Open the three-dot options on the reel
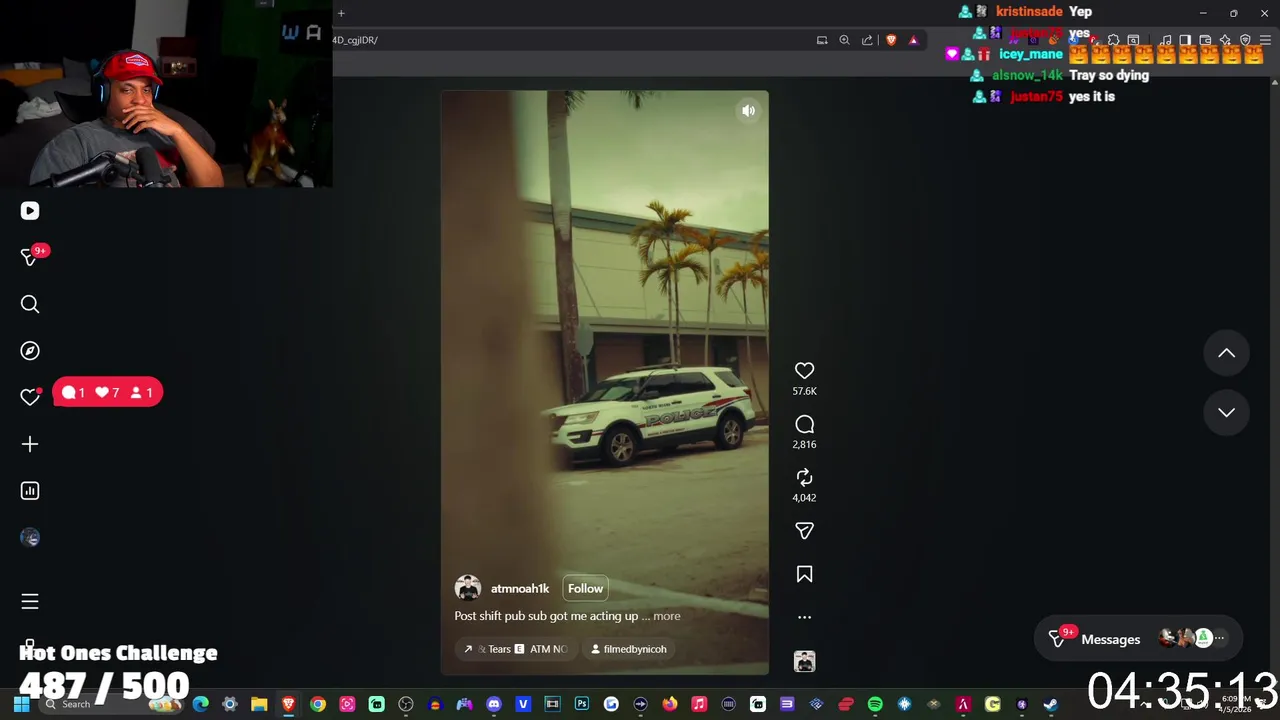 coord(804,617)
